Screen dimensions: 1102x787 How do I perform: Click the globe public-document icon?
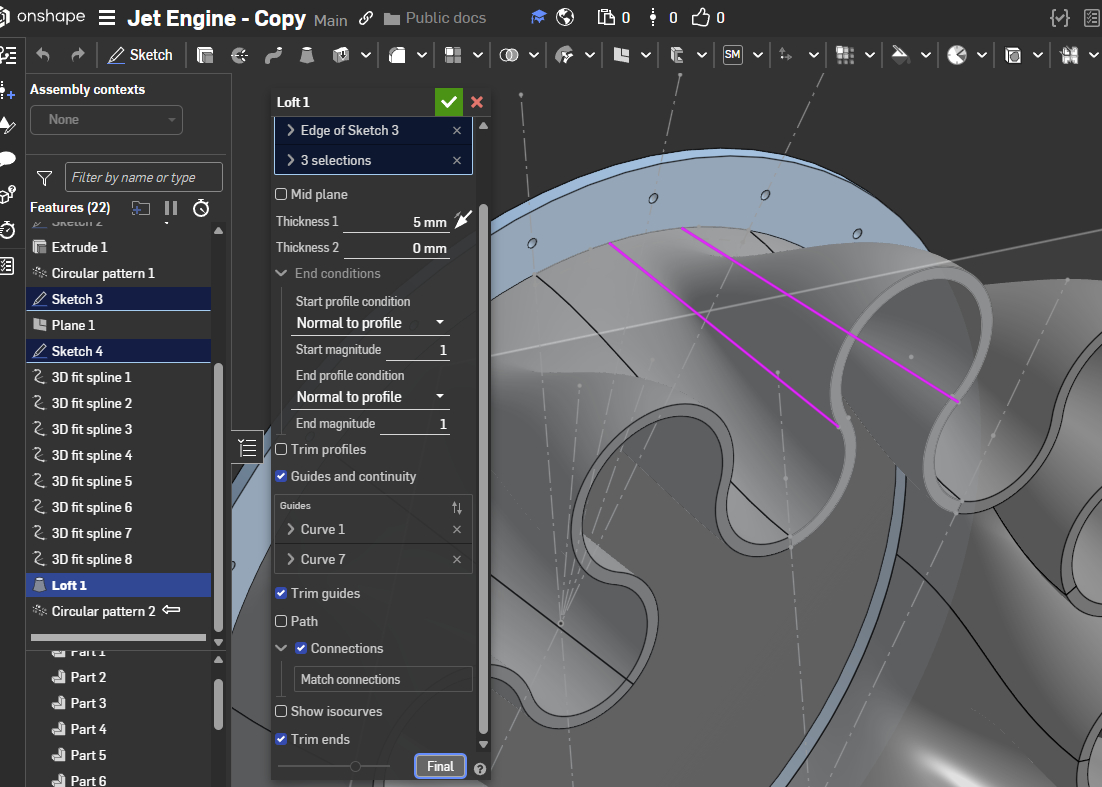(x=565, y=18)
